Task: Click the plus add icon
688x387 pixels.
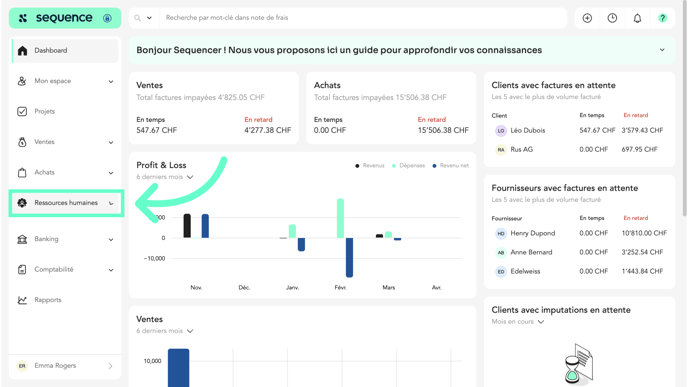Action: pyautogui.click(x=587, y=18)
